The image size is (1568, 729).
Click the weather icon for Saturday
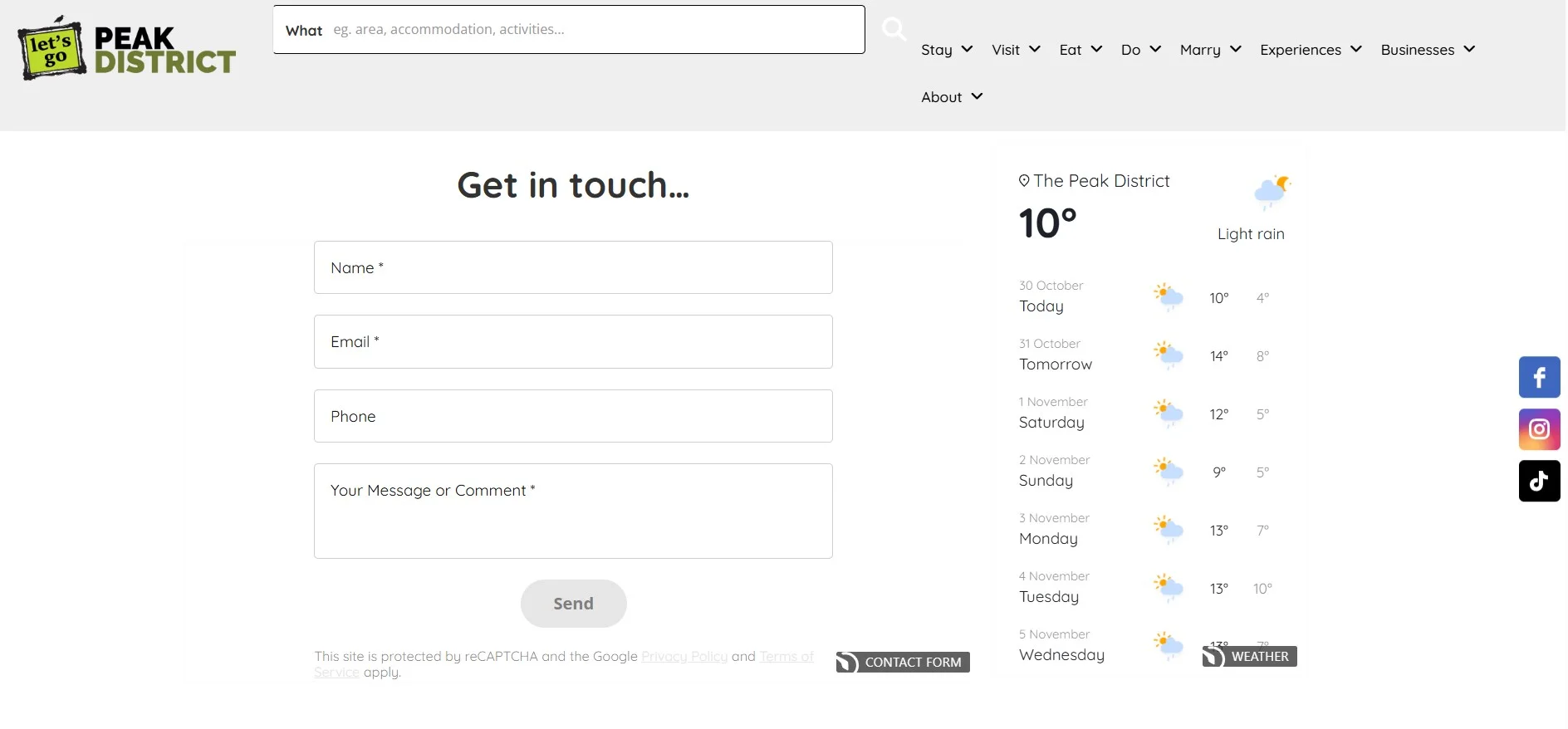click(x=1169, y=413)
